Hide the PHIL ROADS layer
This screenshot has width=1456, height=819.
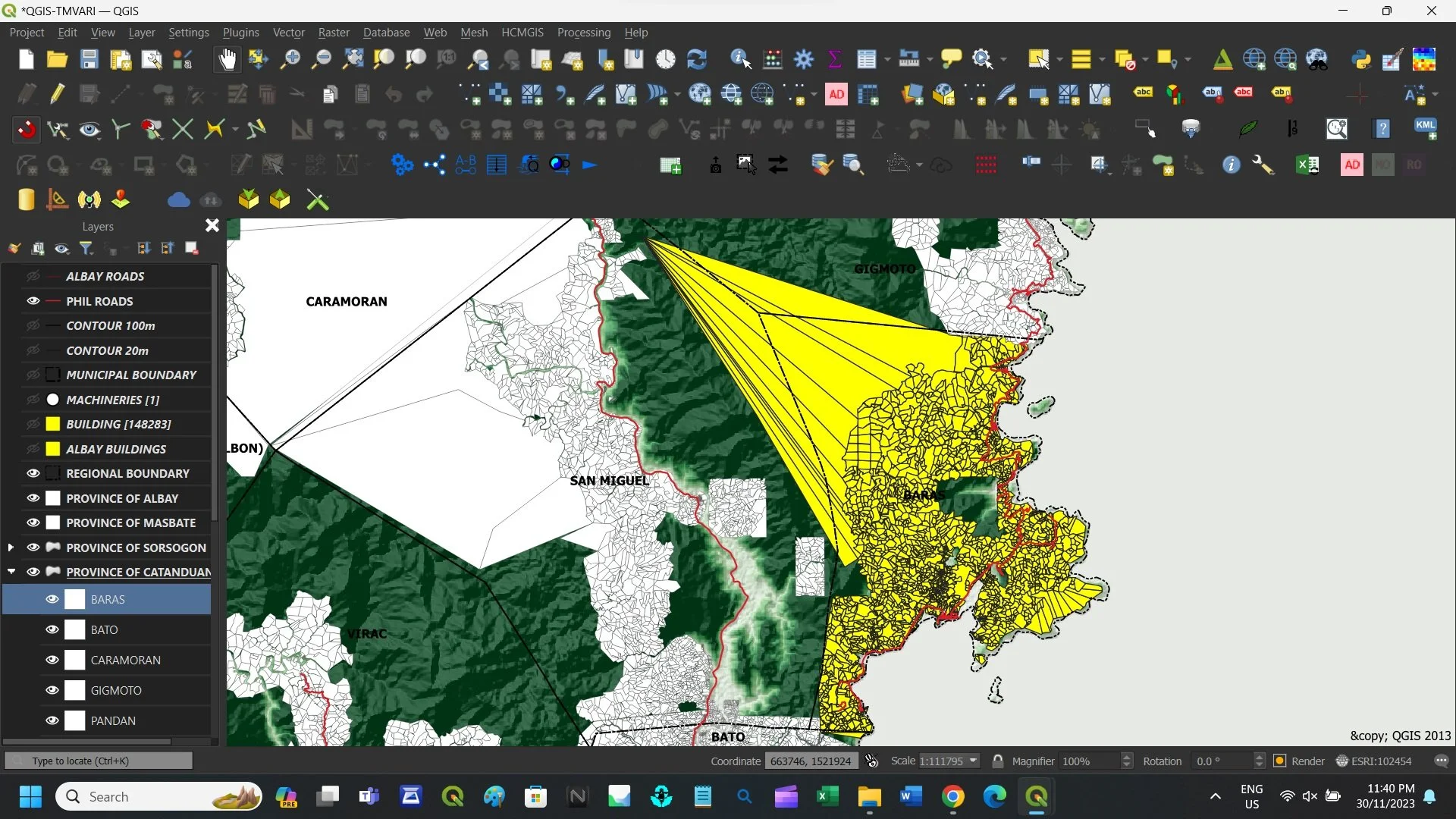pyautogui.click(x=33, y=301)
